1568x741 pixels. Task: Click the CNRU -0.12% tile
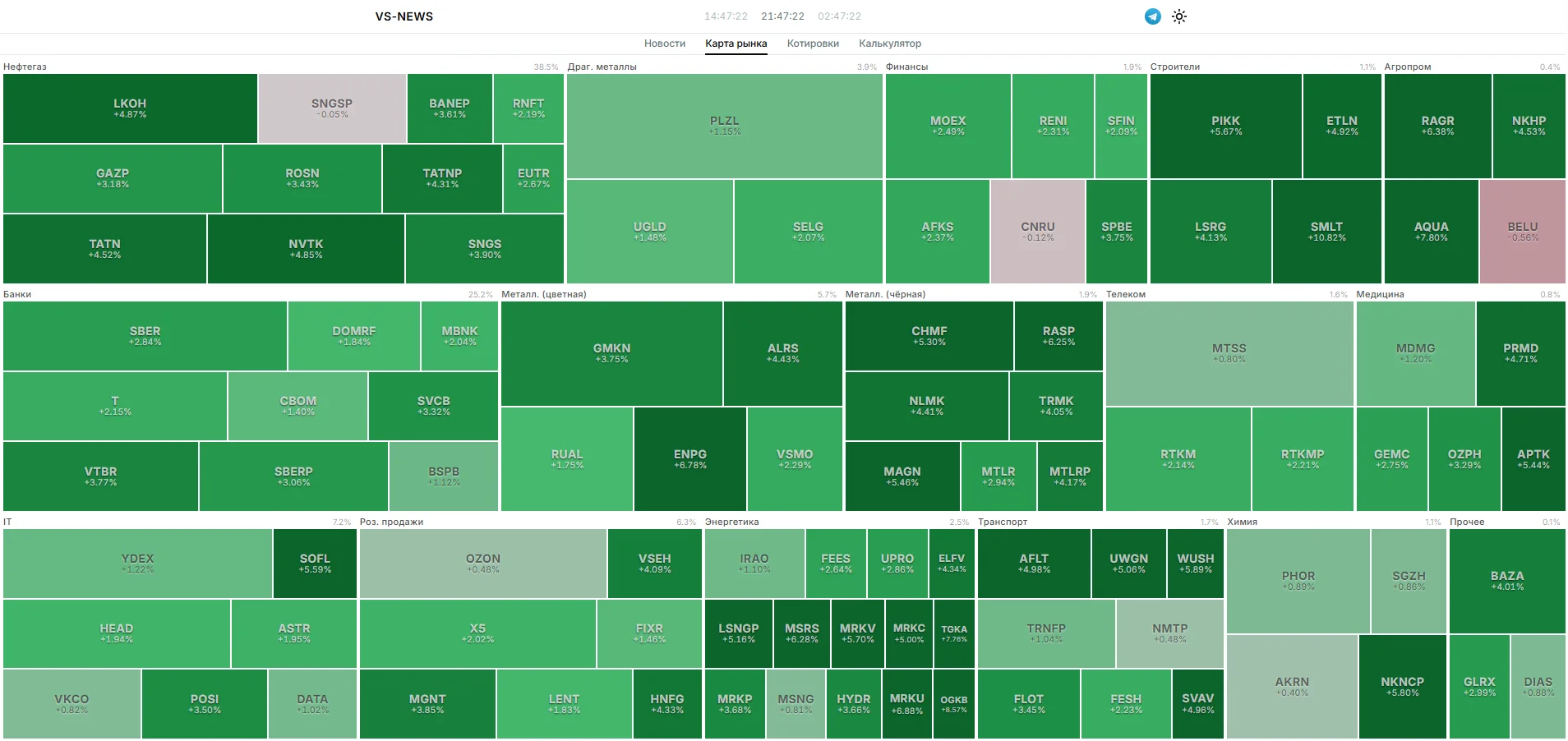coord(1038,232)
